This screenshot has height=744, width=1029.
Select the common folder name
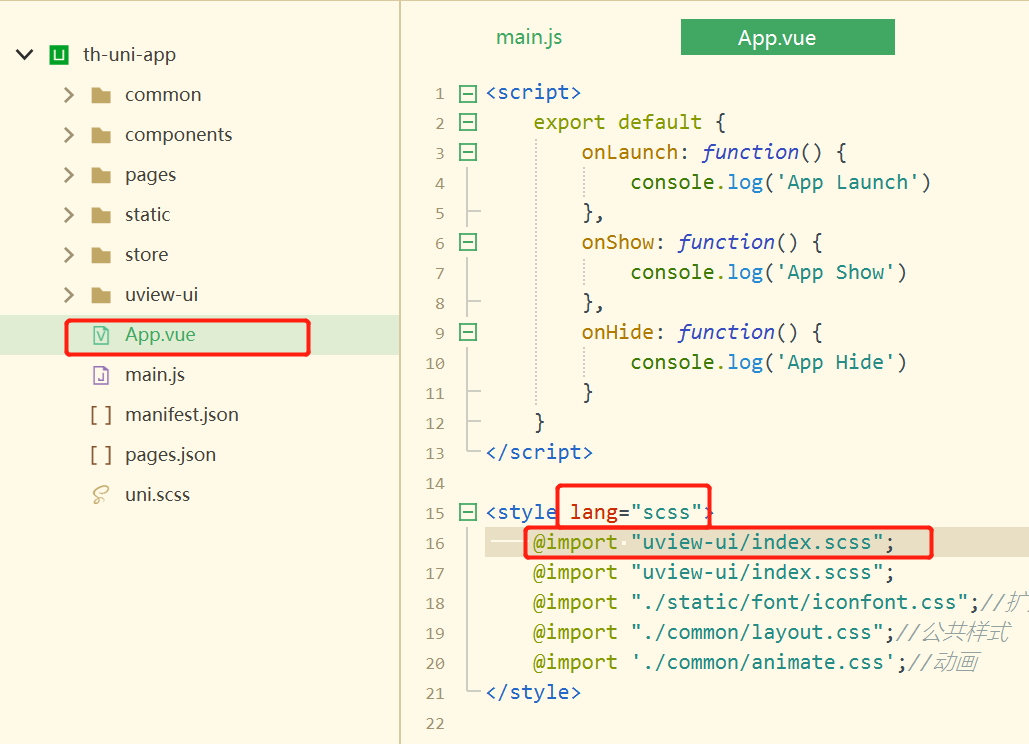tap(163, 95)
